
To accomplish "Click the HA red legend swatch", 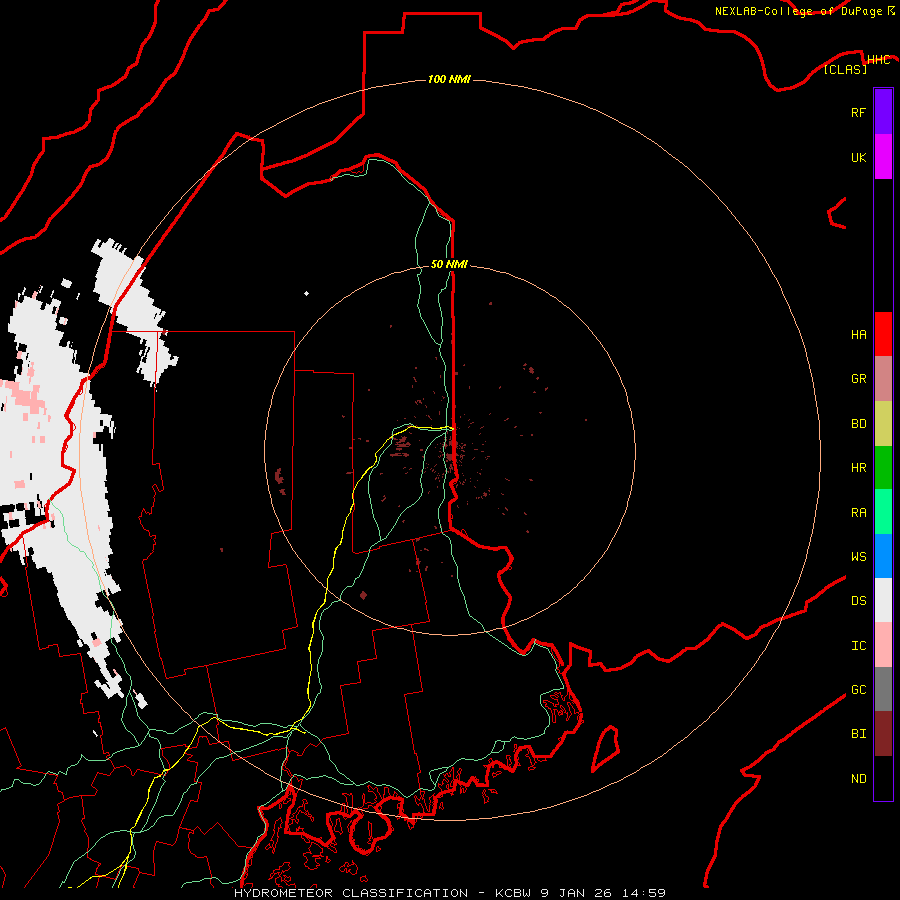I will (883, 334).
